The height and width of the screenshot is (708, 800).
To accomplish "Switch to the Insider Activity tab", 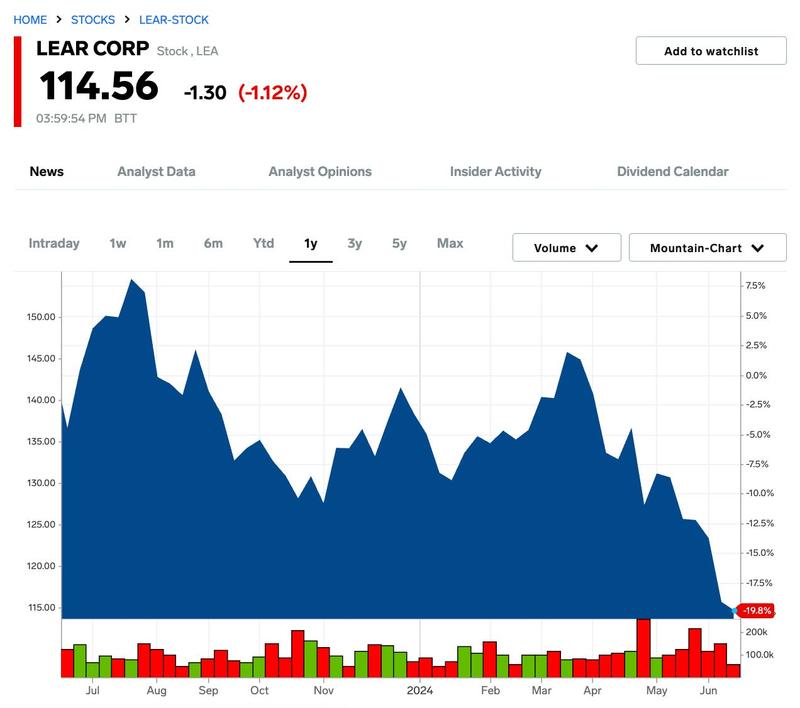I will [495, 171].
